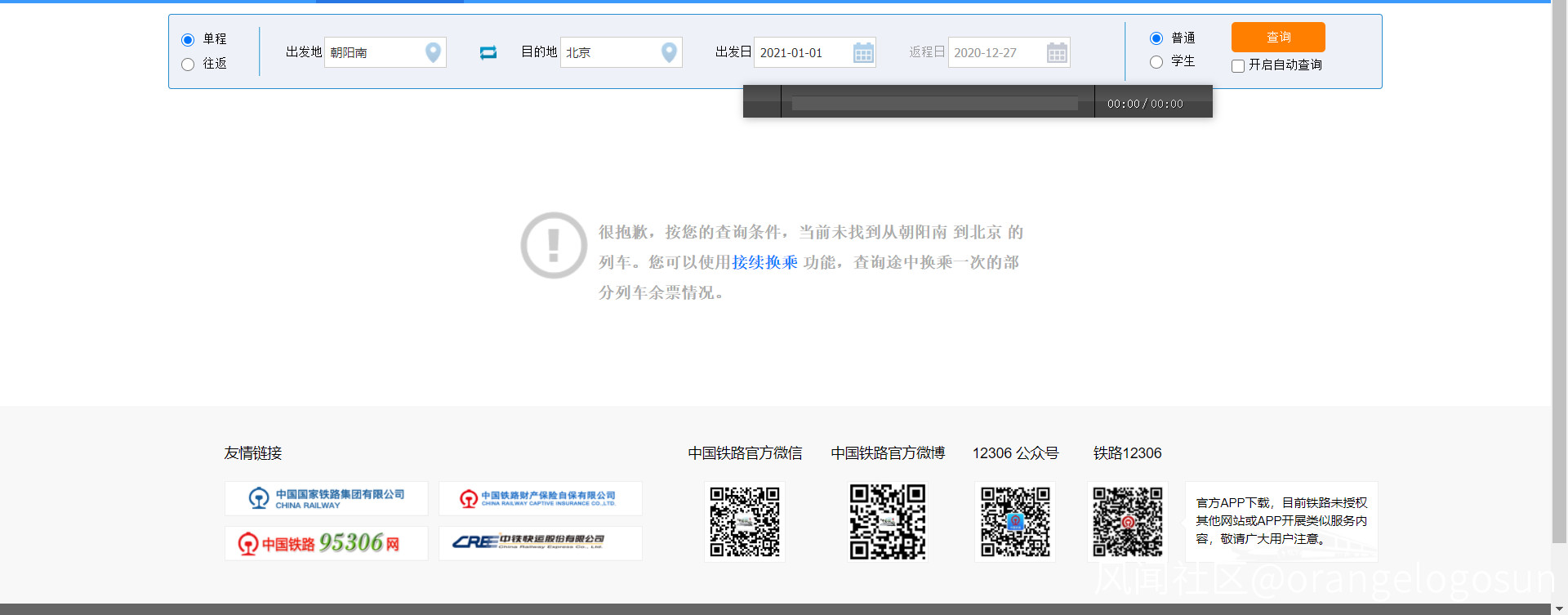Click the orange 查询 search button
This screenshot has width=1568, height=615.
pos(1278,38)
